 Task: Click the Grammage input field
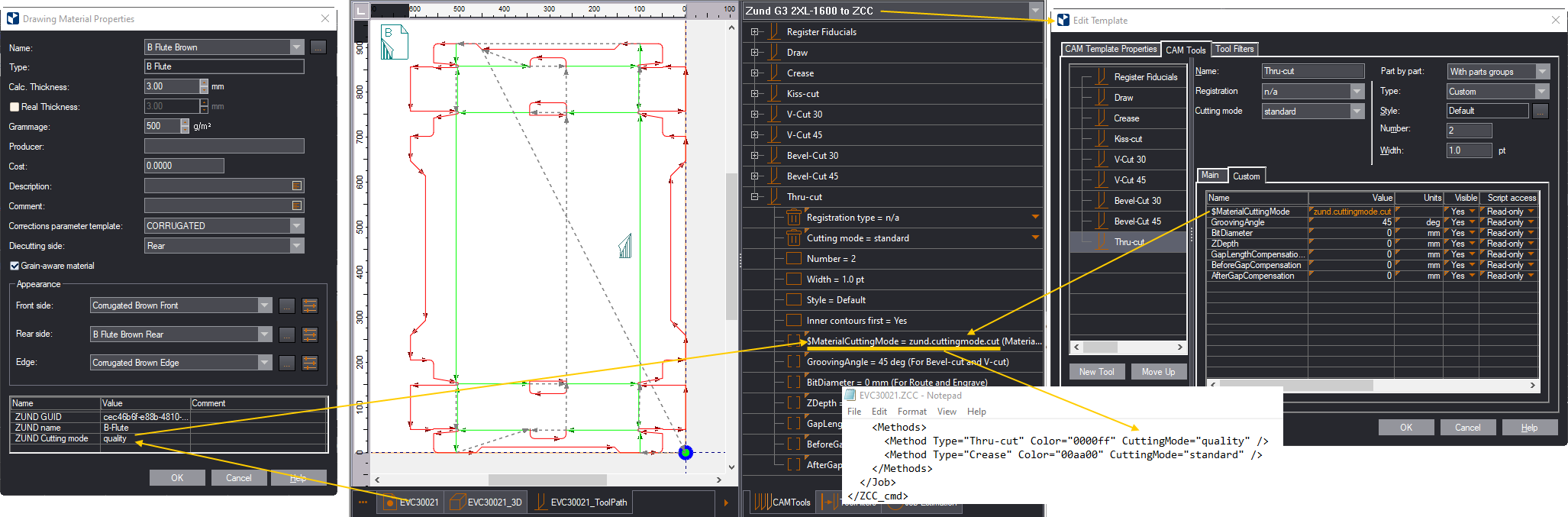click(163, 126)
